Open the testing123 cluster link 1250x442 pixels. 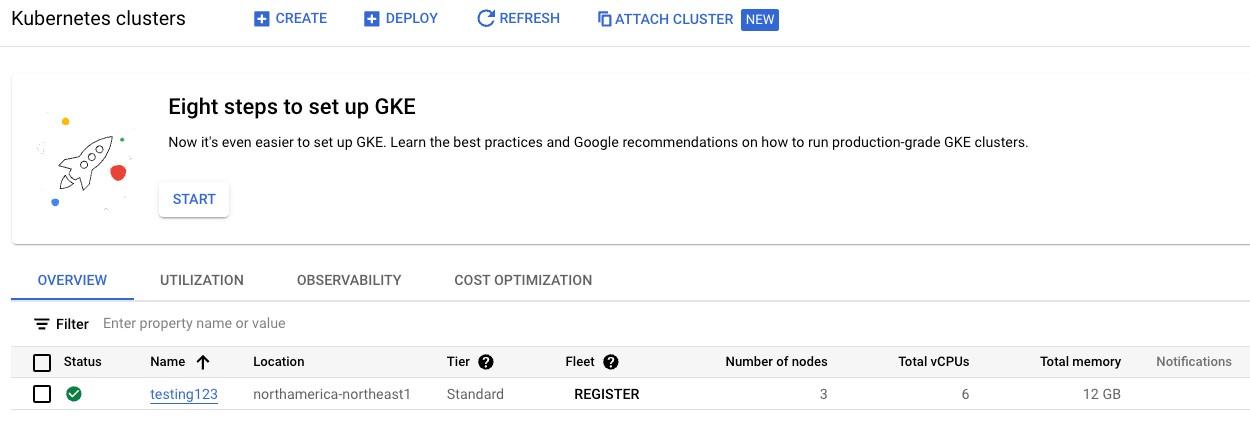tap(184, 394)
